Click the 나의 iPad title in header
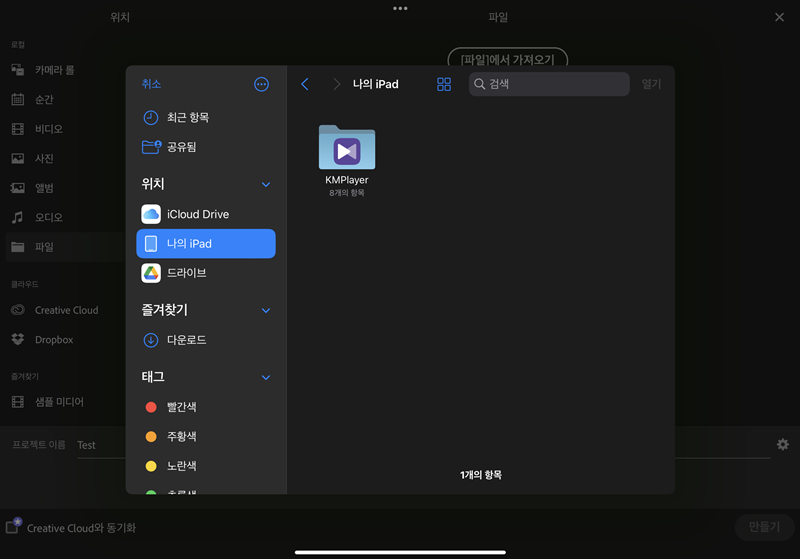Viewport: 800px width, 559px height. (376, 84)
